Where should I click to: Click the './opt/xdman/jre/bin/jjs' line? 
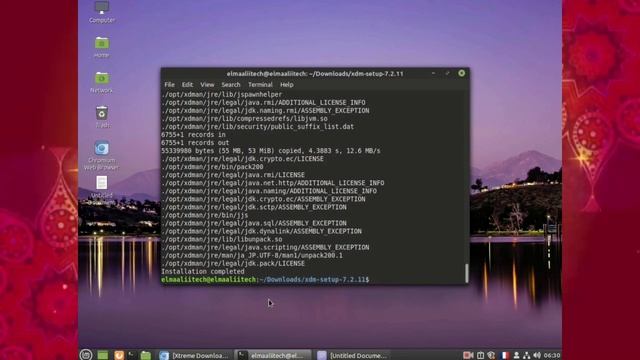coord(204,215)
